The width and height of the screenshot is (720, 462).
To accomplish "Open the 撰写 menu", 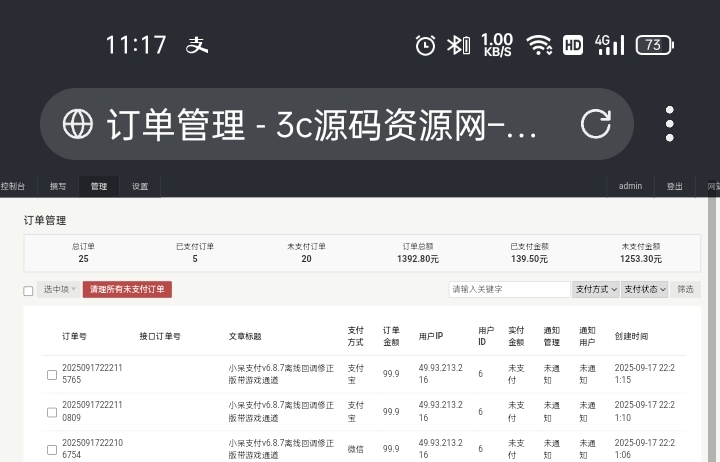I will pos(58,186).
